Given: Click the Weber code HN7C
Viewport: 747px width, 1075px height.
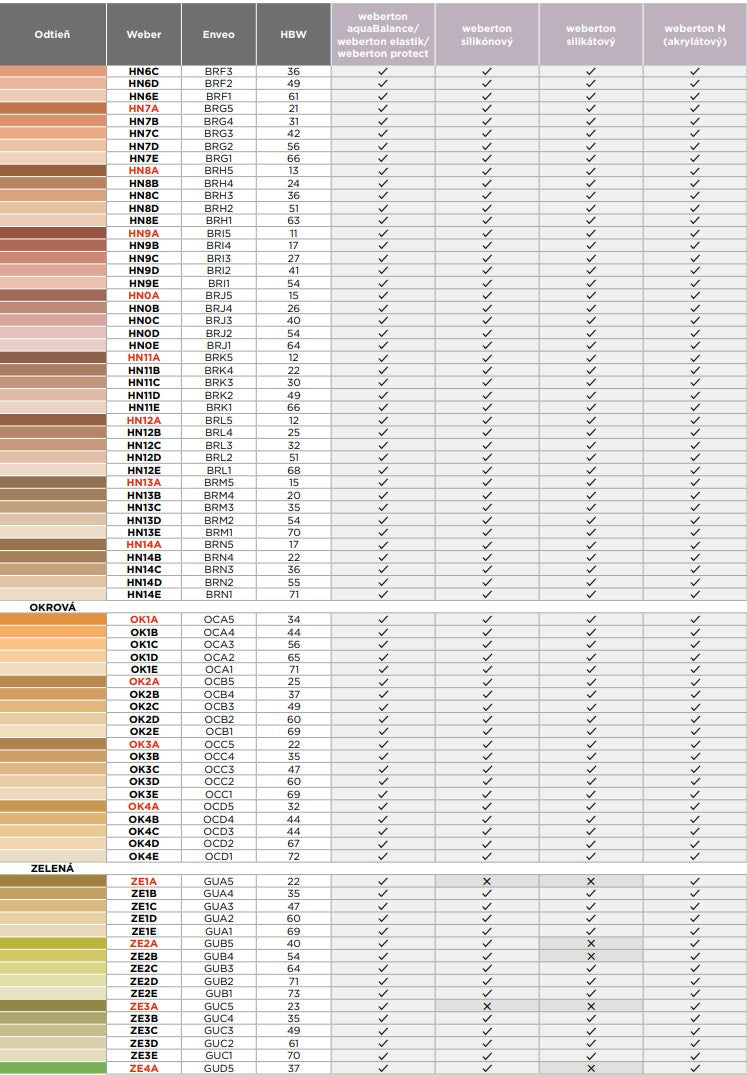Looking at the screenshot, I should tap(144, 134).
